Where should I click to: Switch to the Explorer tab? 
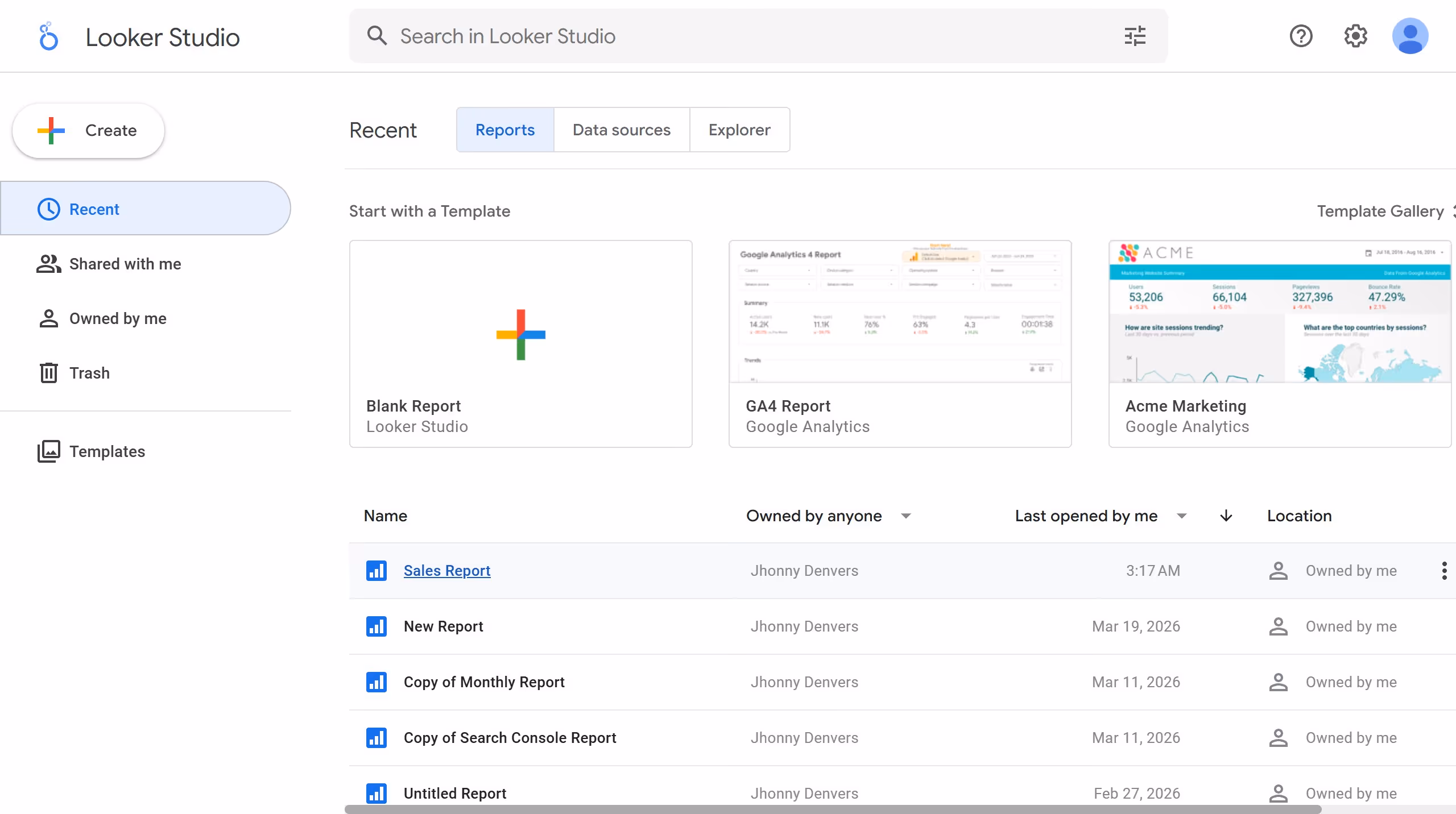[739, 130]
